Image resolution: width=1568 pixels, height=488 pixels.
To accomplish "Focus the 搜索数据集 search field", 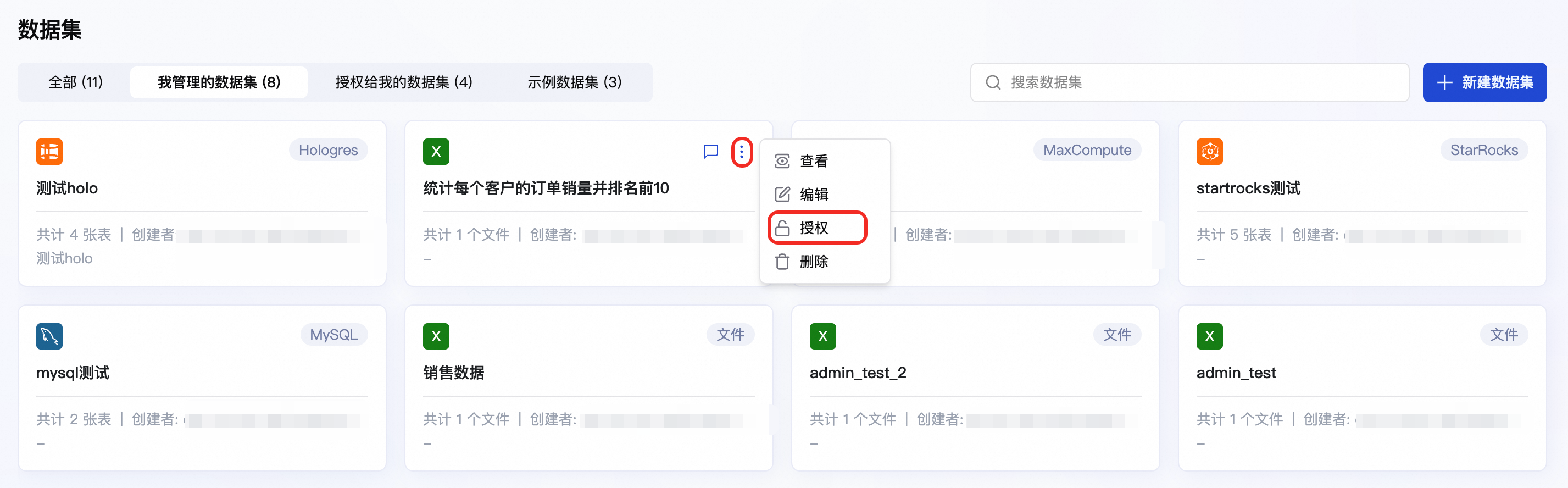I will 1199,82.
